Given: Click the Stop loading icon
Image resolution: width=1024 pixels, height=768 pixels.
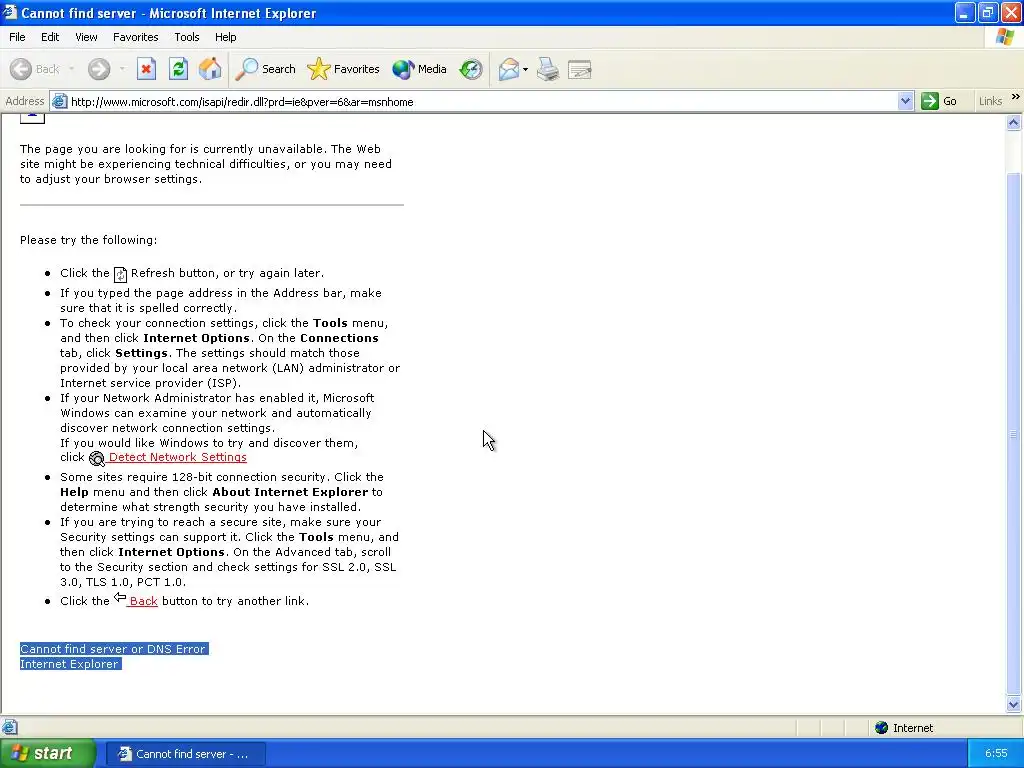Looking at the screenshot, I should tap(146, 69).
